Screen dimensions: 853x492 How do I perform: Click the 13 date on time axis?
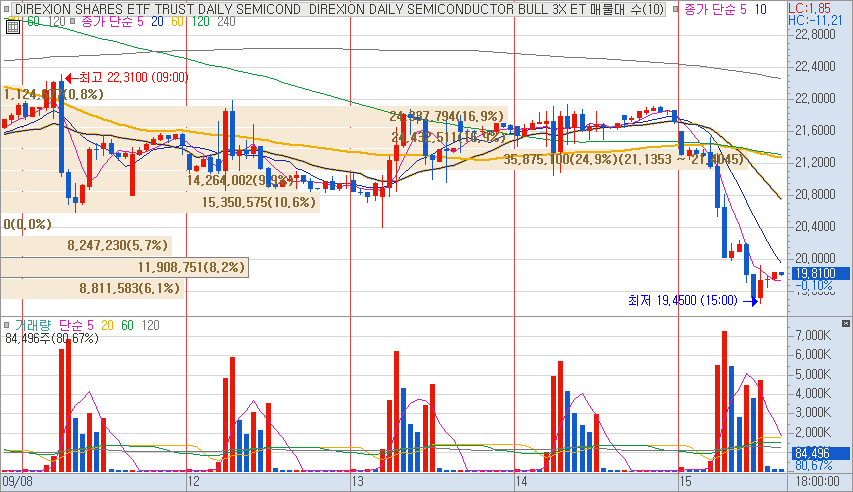357,481
